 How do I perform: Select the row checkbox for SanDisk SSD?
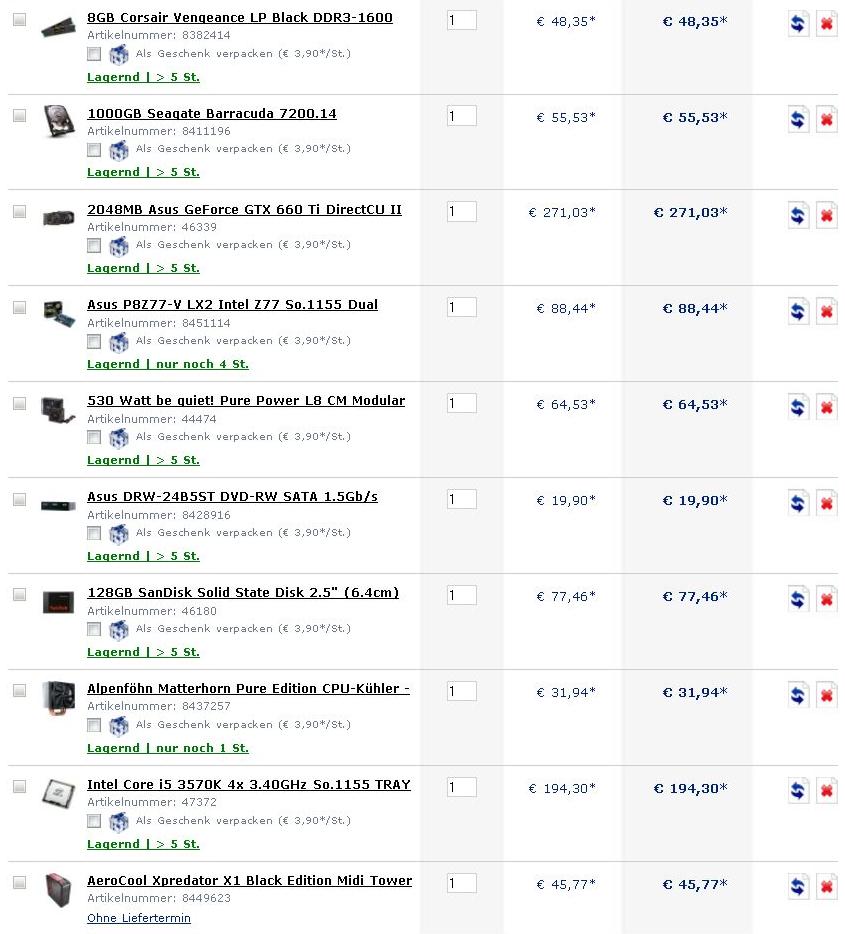click(20, 595)
